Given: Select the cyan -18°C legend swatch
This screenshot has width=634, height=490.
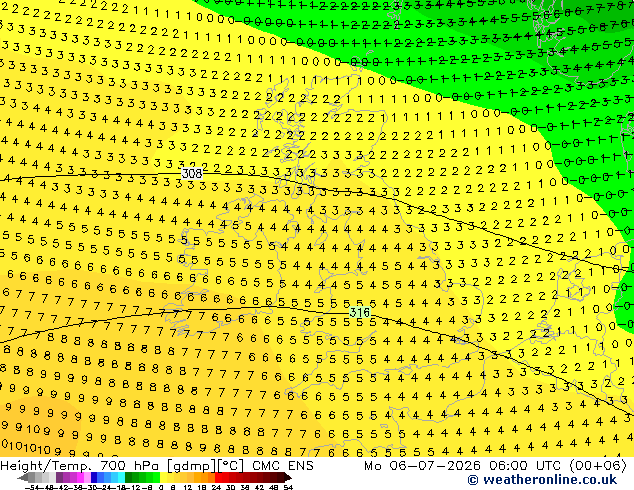Looking at the screenshot, I should coord(122,477).
